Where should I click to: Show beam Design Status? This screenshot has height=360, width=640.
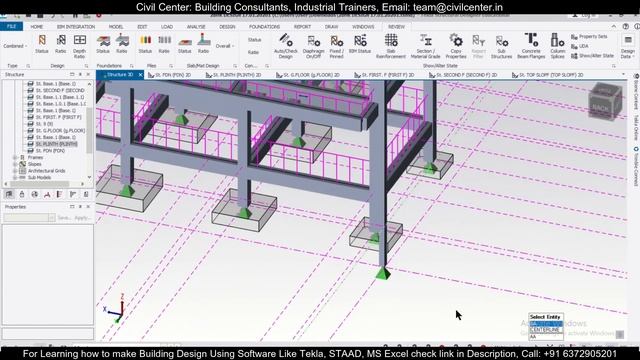click(42, 44)
